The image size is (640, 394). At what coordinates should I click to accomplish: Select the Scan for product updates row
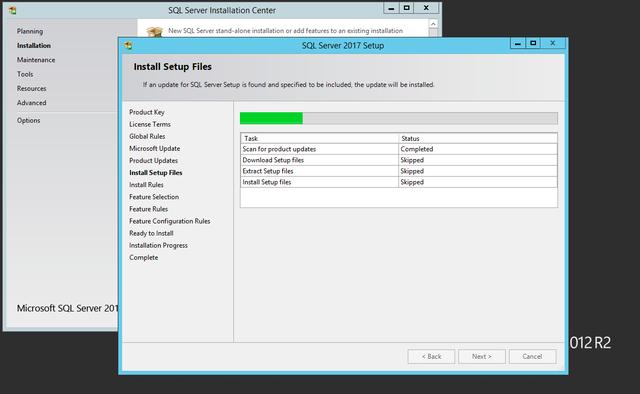pyautogui.click(x=399, y=149)
